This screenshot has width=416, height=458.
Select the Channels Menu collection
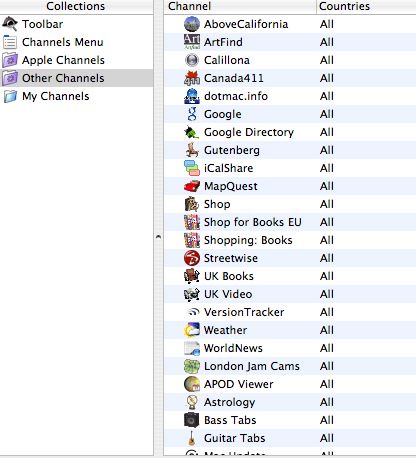pos(77,42)
